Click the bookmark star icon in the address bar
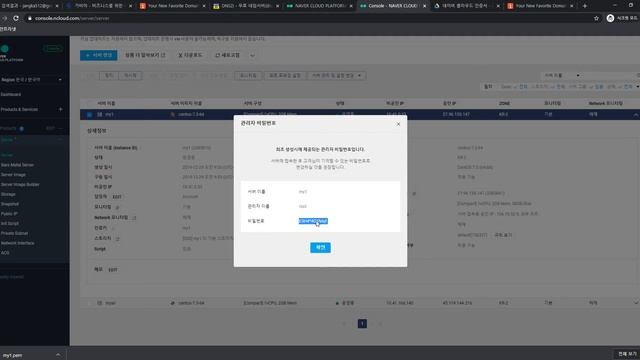Viewport: 640px width, 360px height. [596, 18]
